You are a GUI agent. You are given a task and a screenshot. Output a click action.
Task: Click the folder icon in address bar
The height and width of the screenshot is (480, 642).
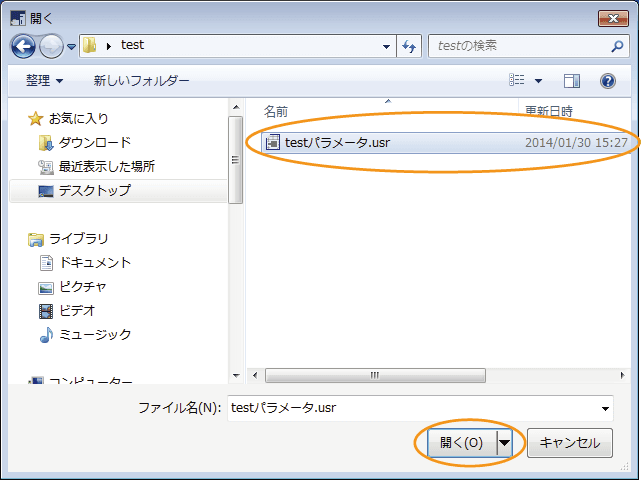(x=89, y=45)
